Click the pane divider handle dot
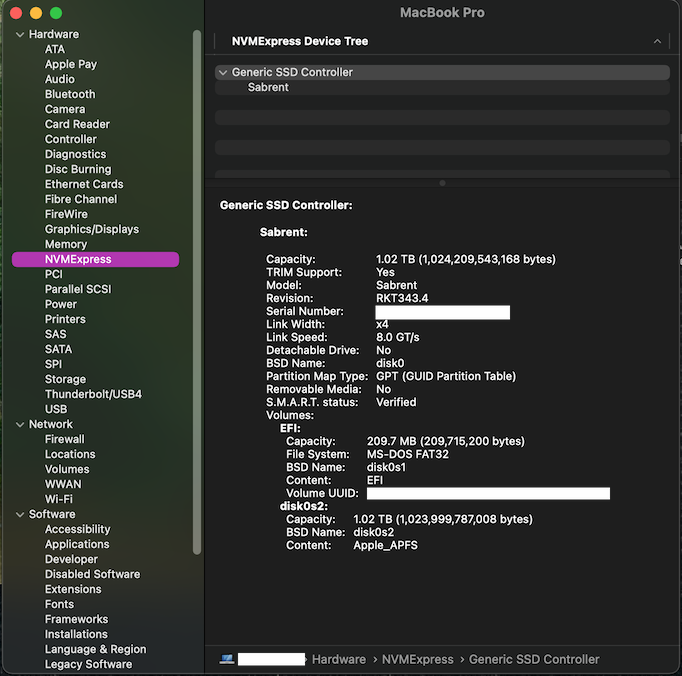682x676 pixels. click(443, 183)
